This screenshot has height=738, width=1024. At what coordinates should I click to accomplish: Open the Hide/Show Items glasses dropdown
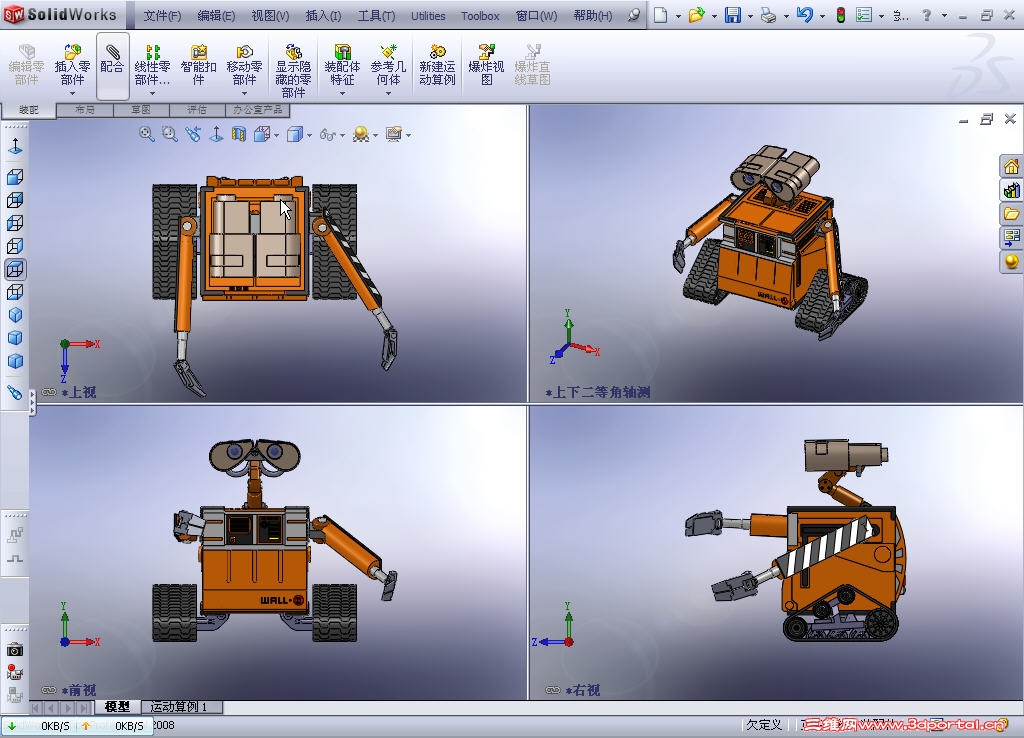pyautogui.click(x=342, y=135)
